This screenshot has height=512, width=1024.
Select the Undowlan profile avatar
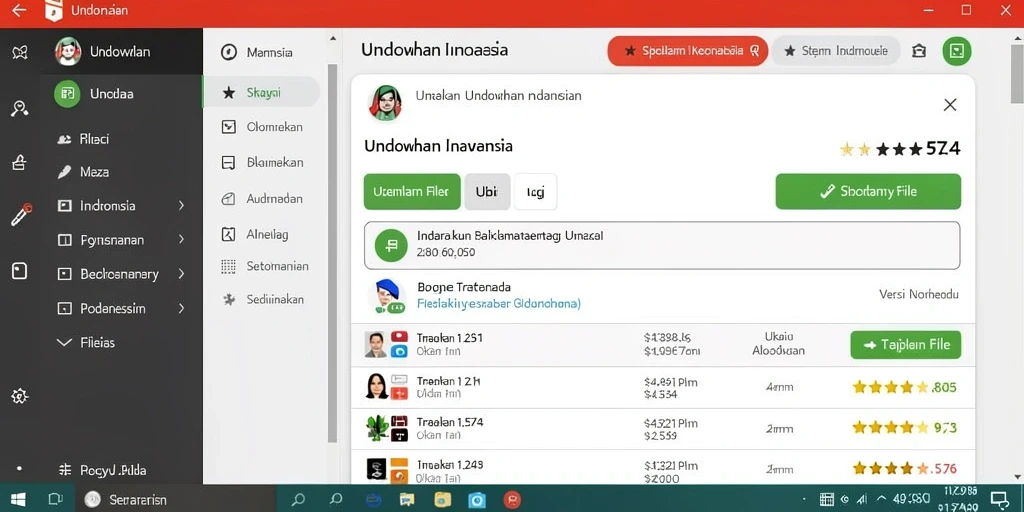[x=67, y=51]
